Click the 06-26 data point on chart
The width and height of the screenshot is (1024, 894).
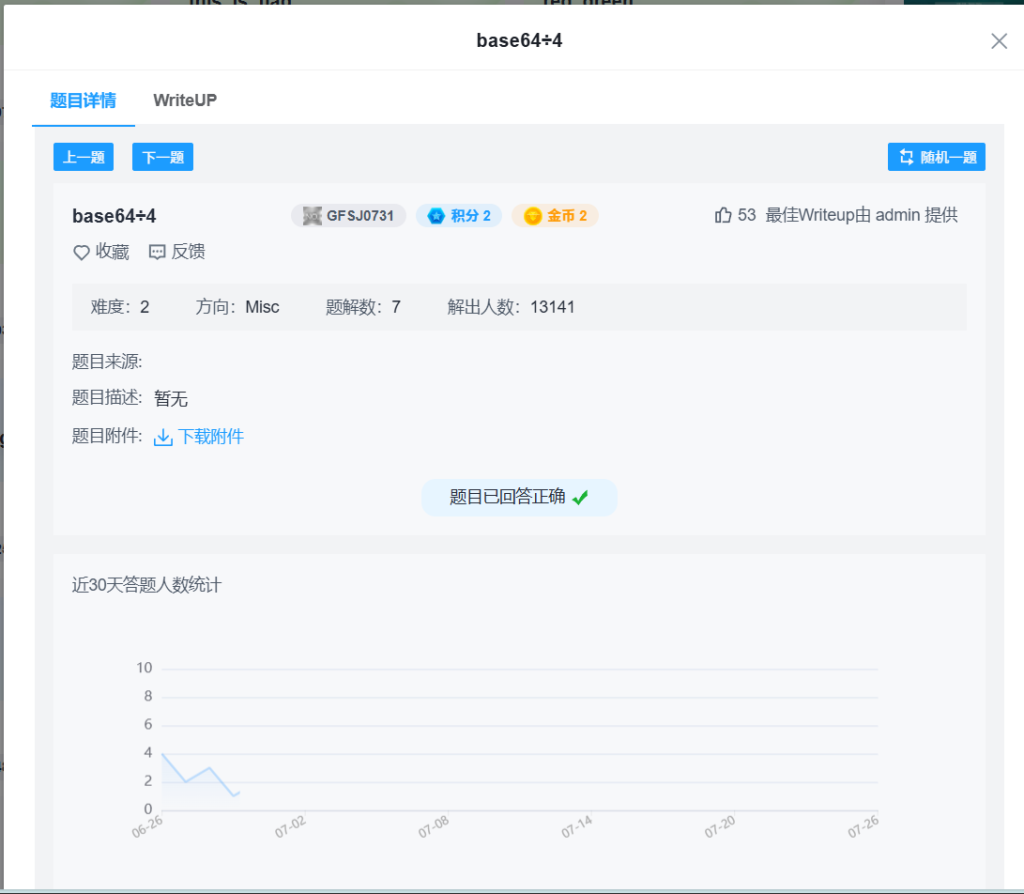point(162,753)
